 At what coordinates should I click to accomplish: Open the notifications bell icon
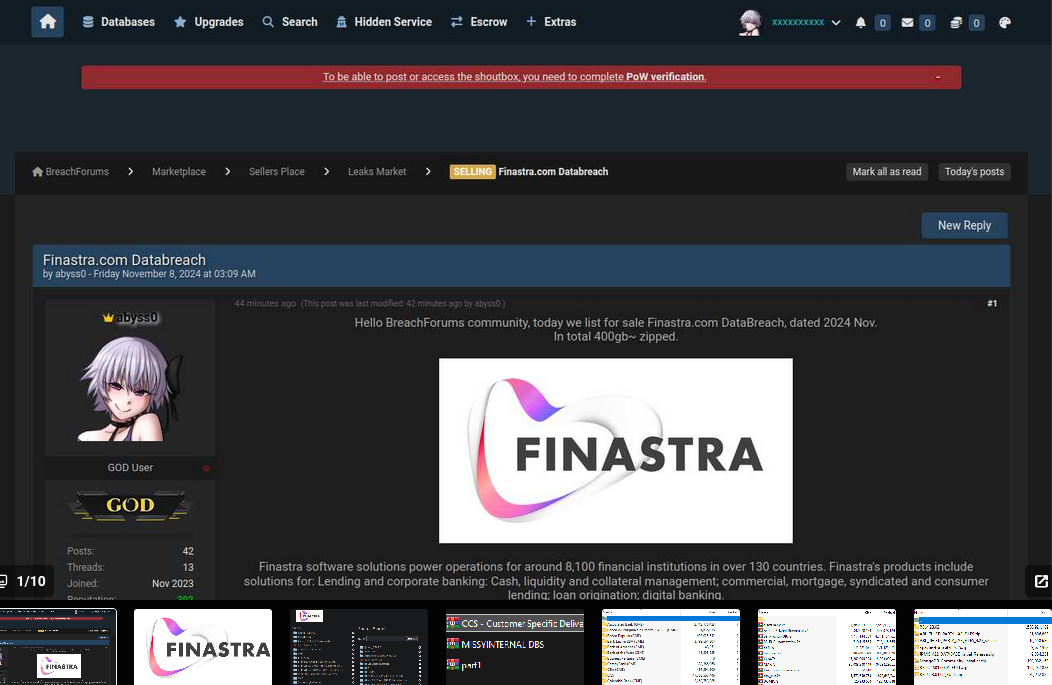[860, 23]
